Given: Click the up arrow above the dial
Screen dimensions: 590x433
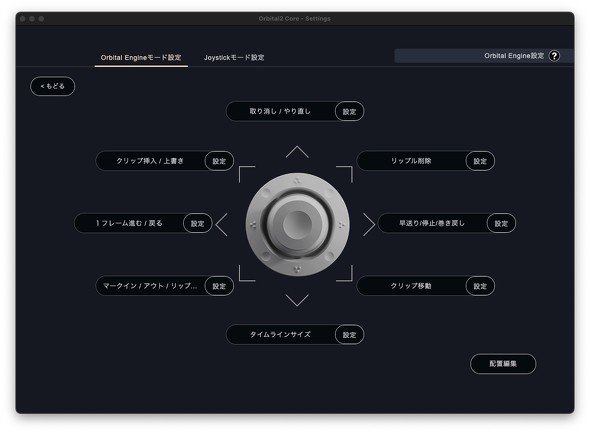Looking at the screenshot, I should click(x=297, y=152).
